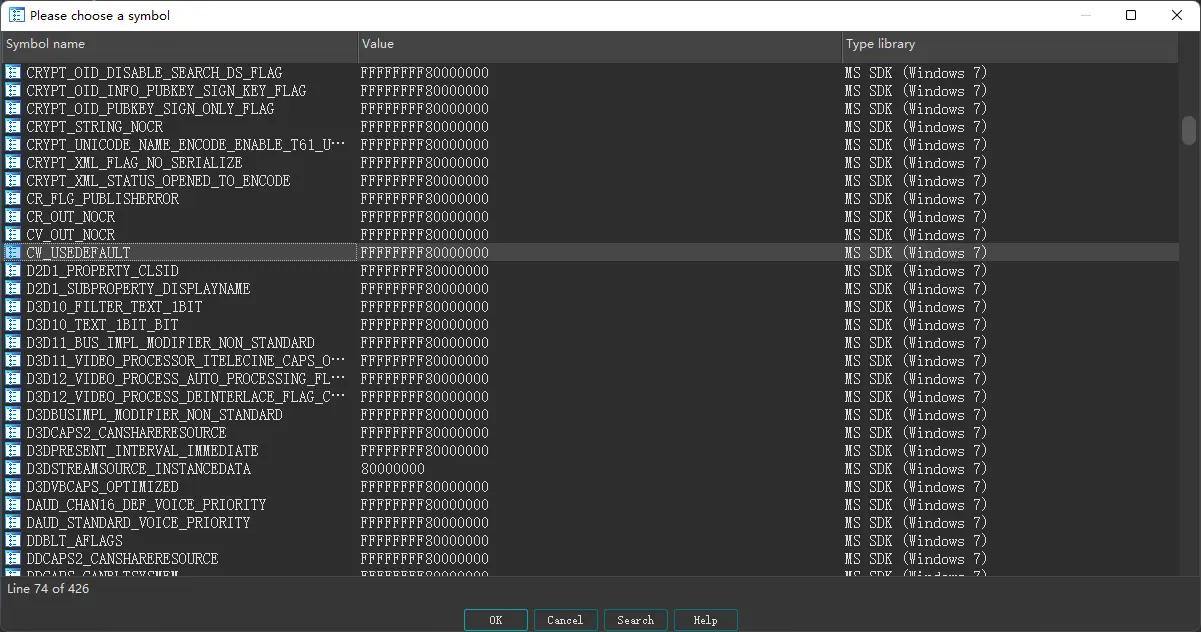Select D3D12_VIDEO_PROCESS_DEINTERLACE_FLAG_C… row name
The height and width of the screenshot is (632, 1201).
tap(186, 397)
